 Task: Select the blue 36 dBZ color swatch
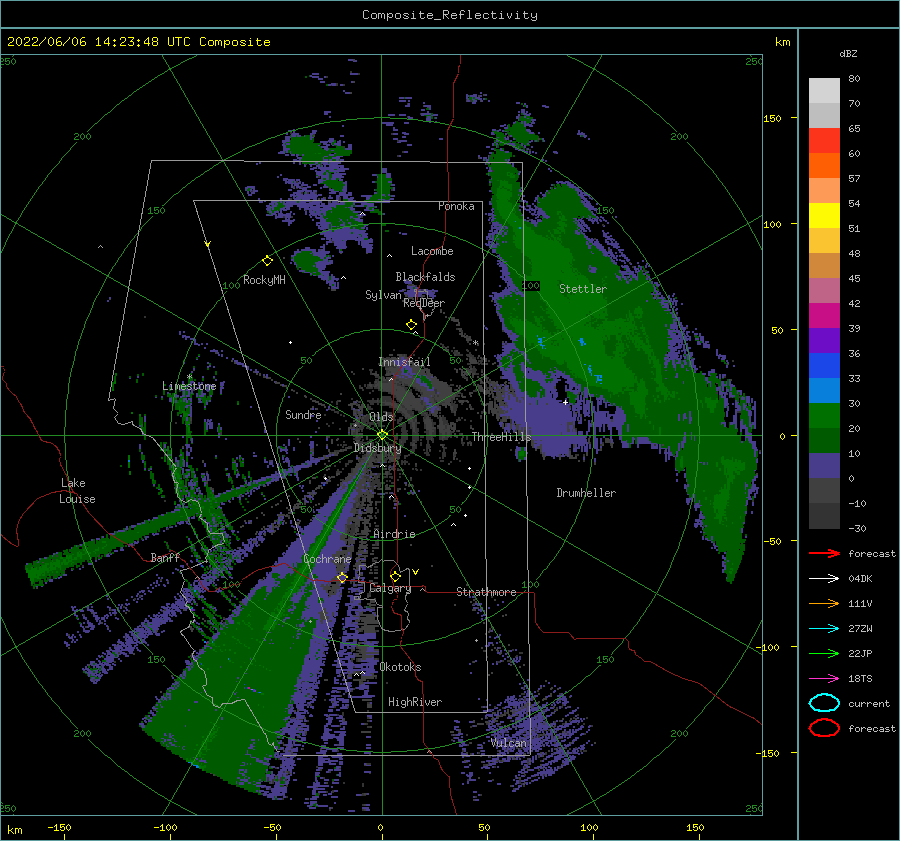824,366
